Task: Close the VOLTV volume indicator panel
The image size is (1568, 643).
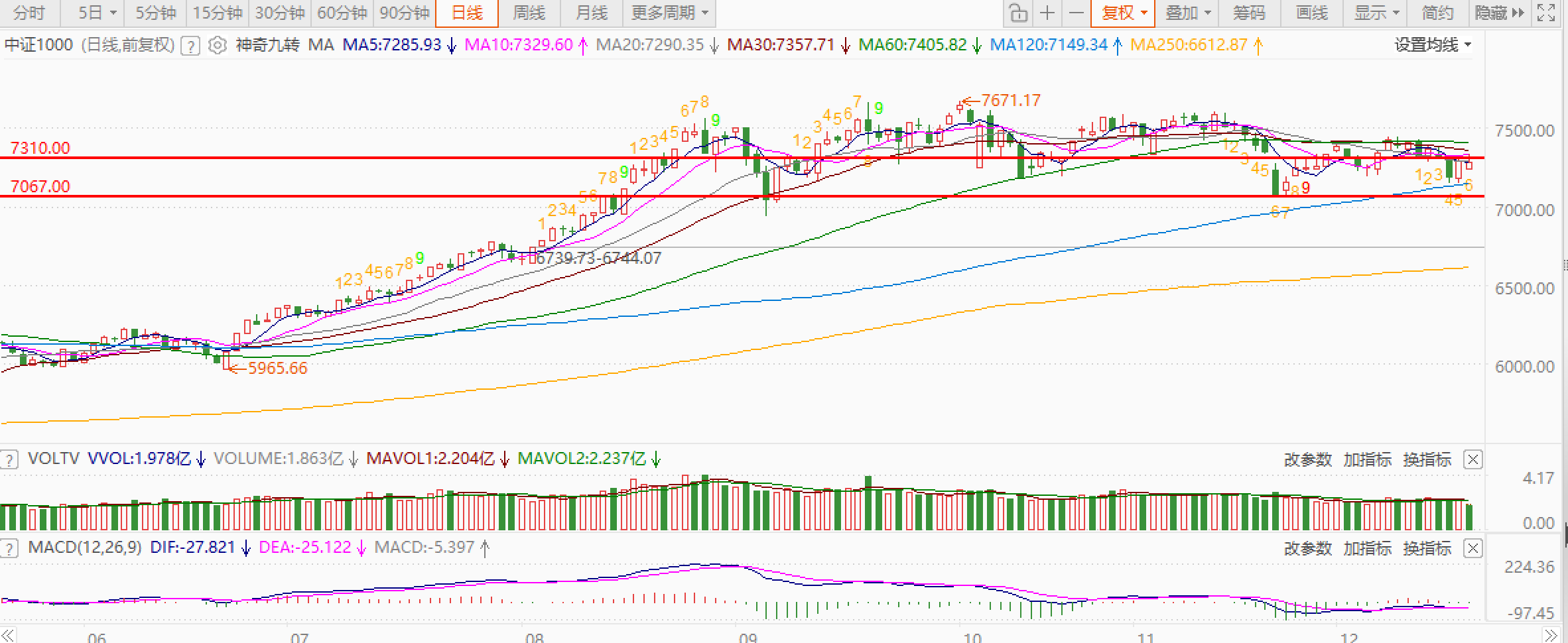Action: [x=1472, y=459]
